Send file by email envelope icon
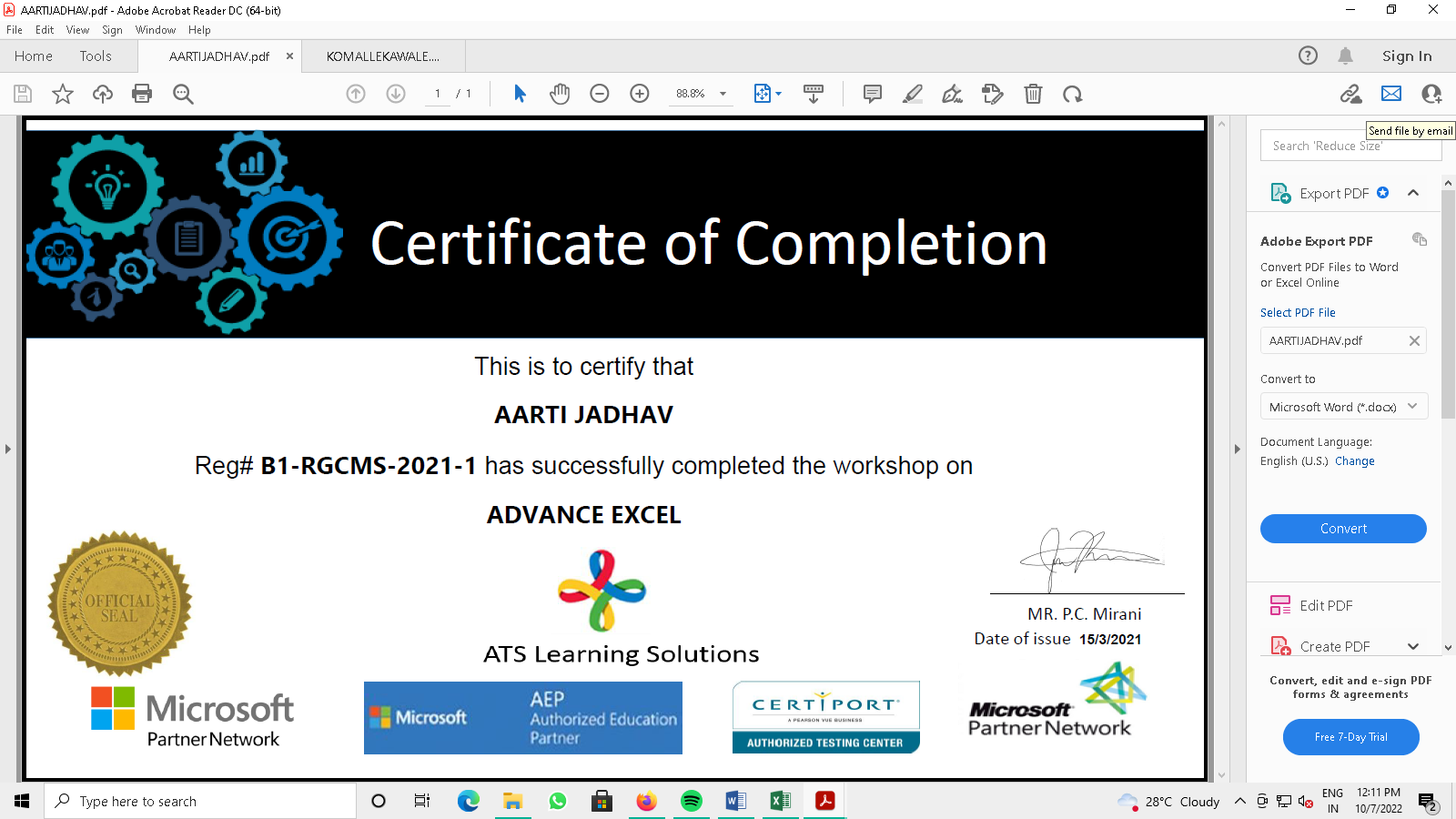Viewport: 1456px width, 819px height. tap(1391, 94)
